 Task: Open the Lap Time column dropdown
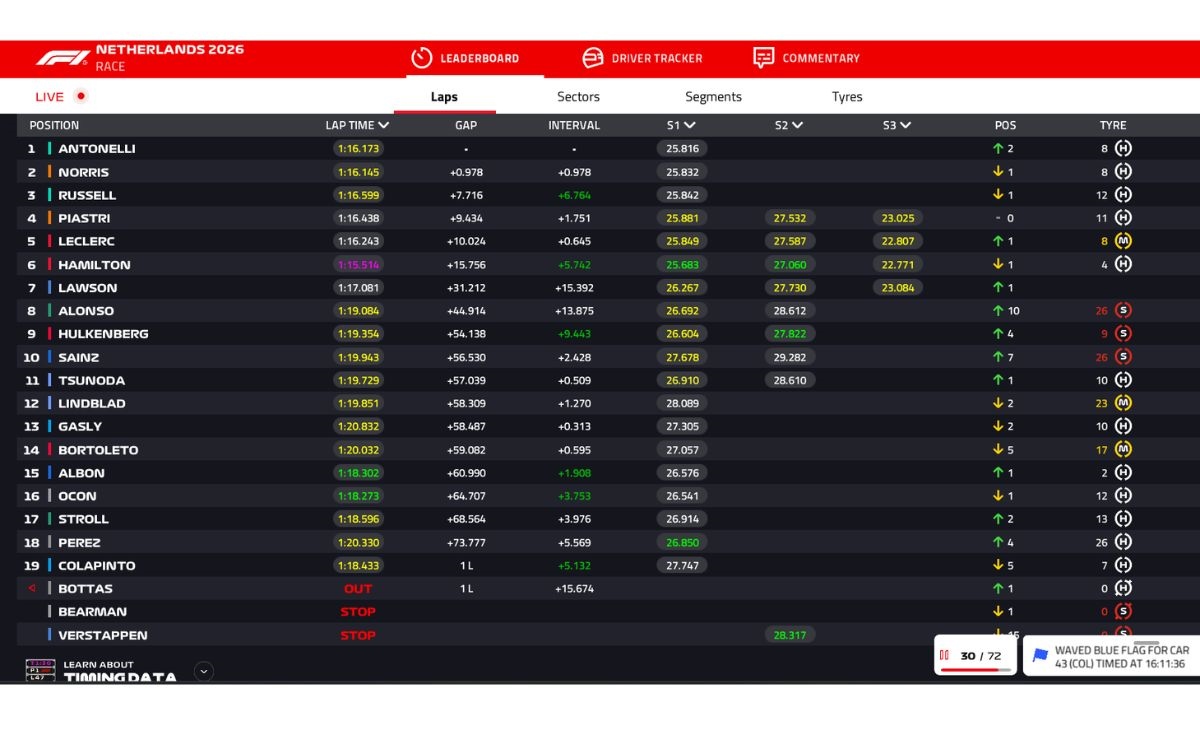[384, 126]
